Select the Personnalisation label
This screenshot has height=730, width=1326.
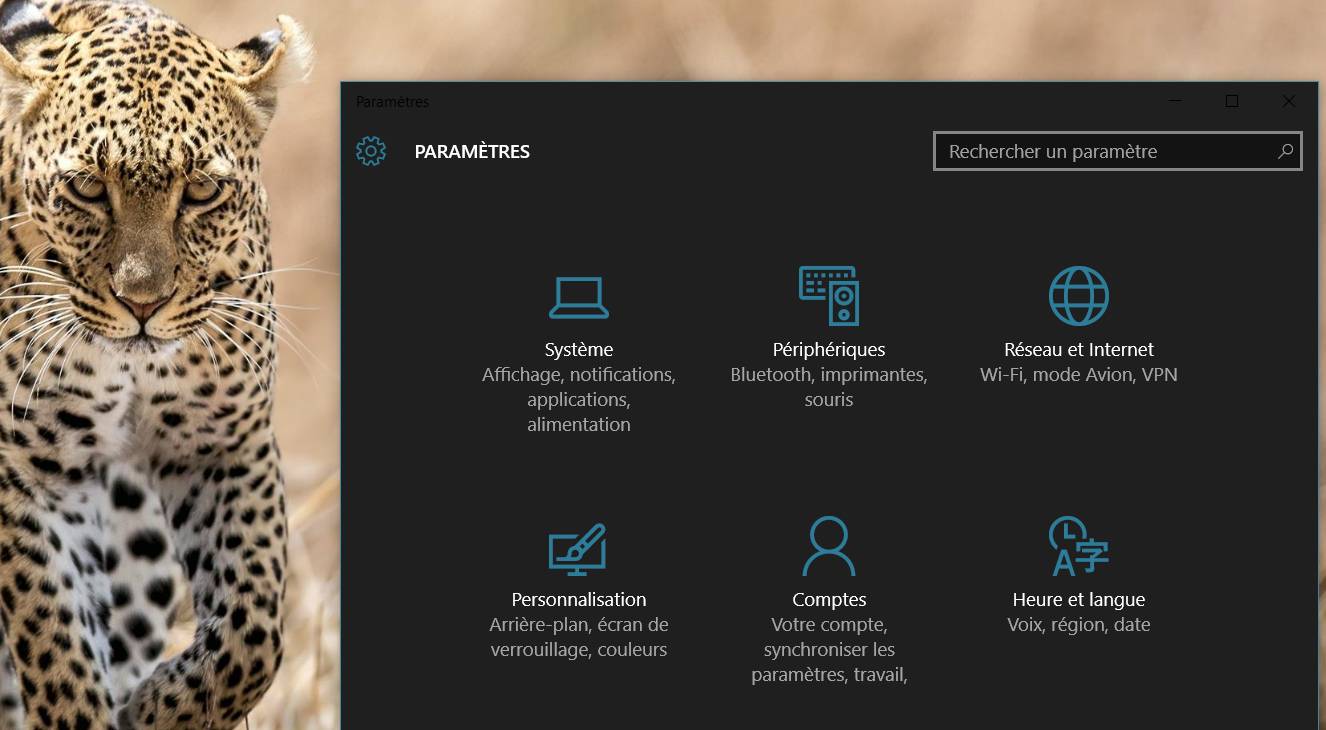point(579,600)
